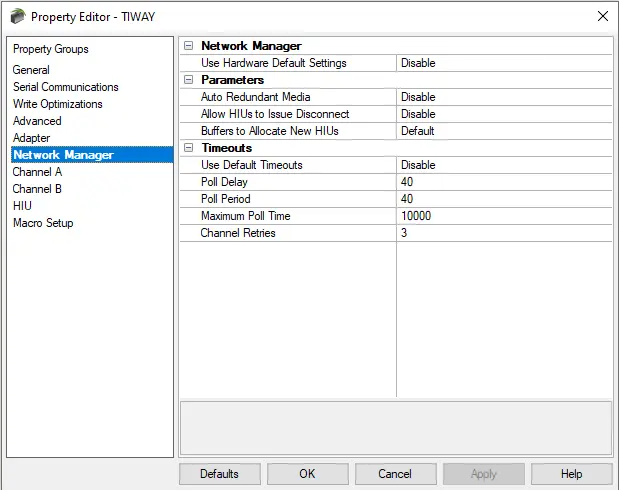The width and height of the screenshot is (619, 490).
Task: Edit the Poll Period value field
Action: tap(504, 199)
